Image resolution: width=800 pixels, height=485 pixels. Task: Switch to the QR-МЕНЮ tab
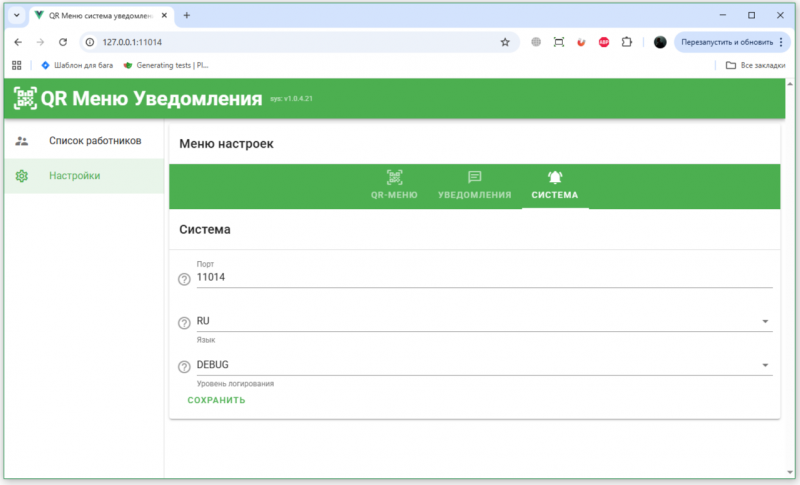point(394,185)
